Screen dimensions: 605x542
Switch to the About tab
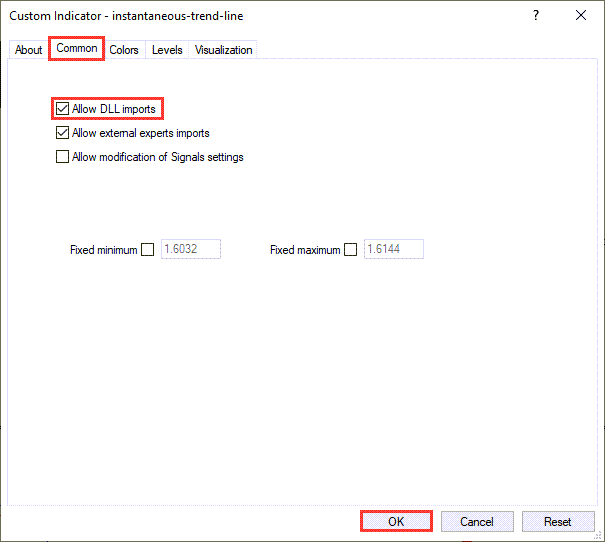click(28, 50)
